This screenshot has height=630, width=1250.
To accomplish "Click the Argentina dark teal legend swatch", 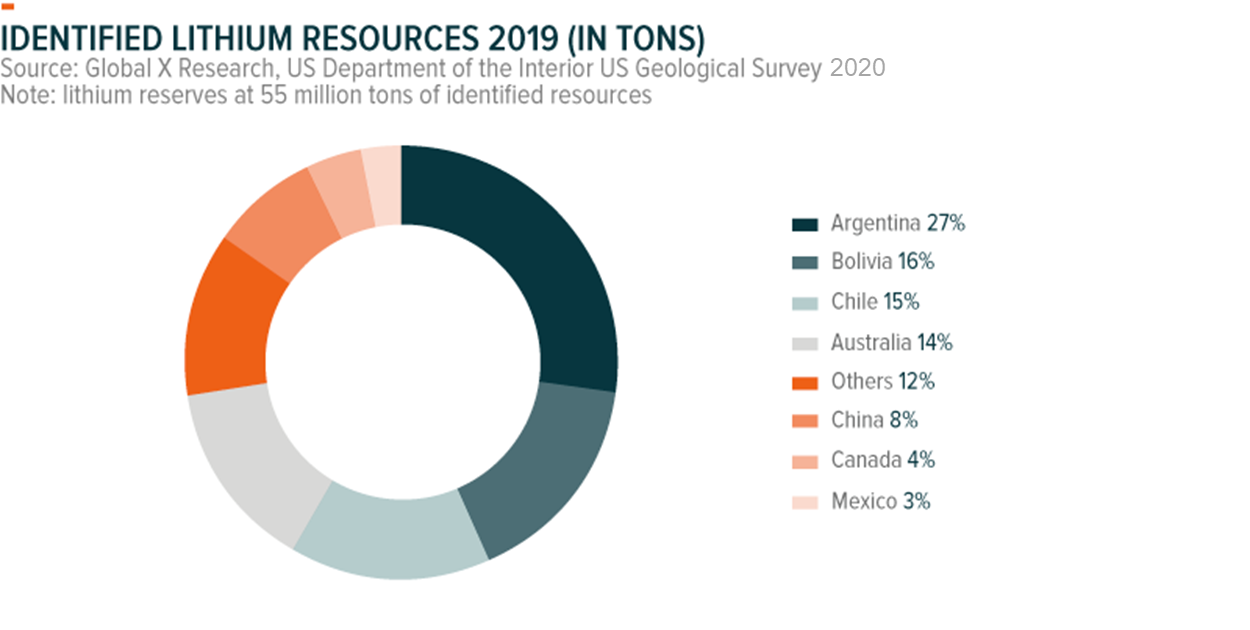I will coord(805,224).
